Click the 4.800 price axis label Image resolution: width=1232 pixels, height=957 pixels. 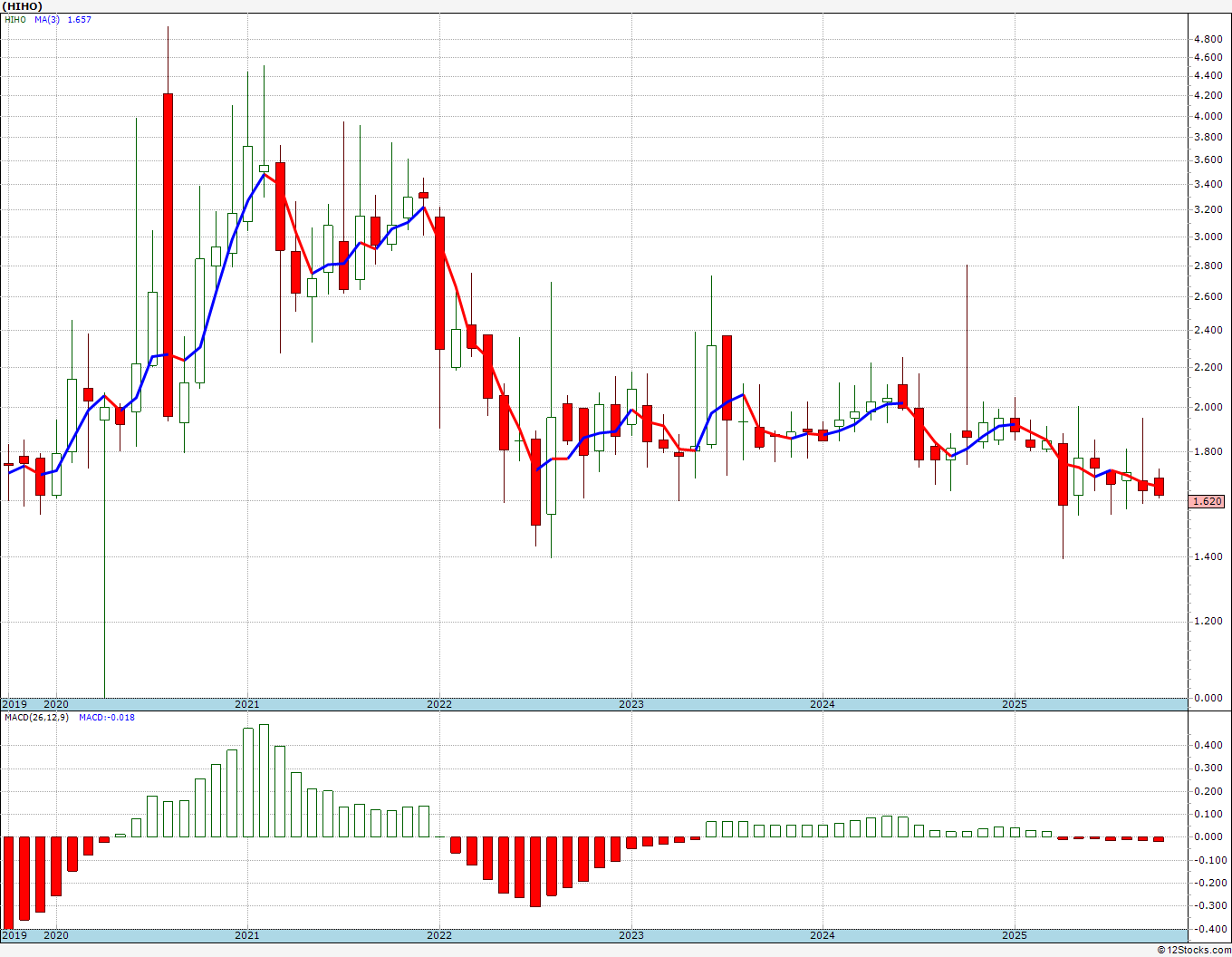[1208, 40]
